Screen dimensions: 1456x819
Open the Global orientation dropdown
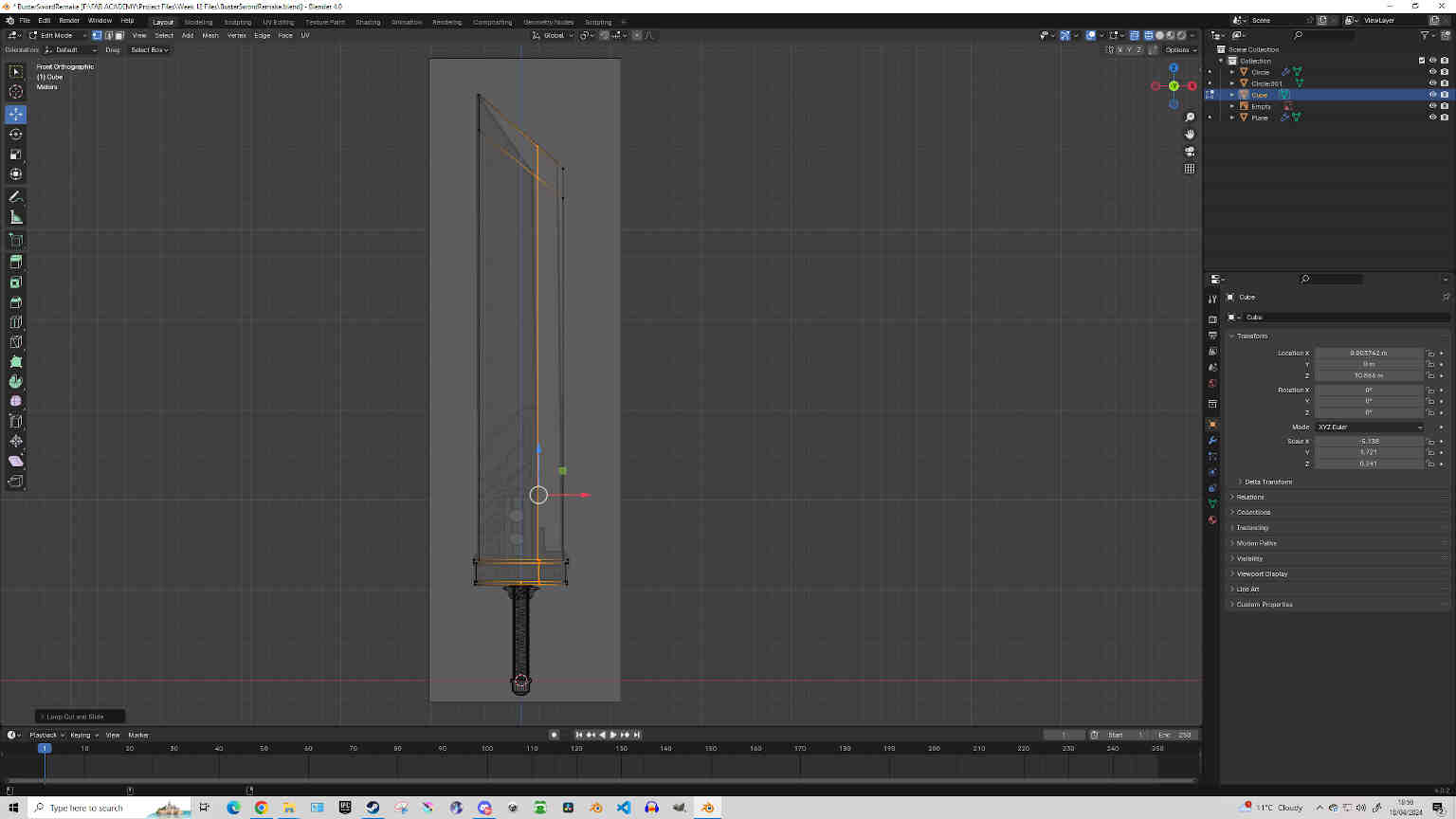(553, 35)
